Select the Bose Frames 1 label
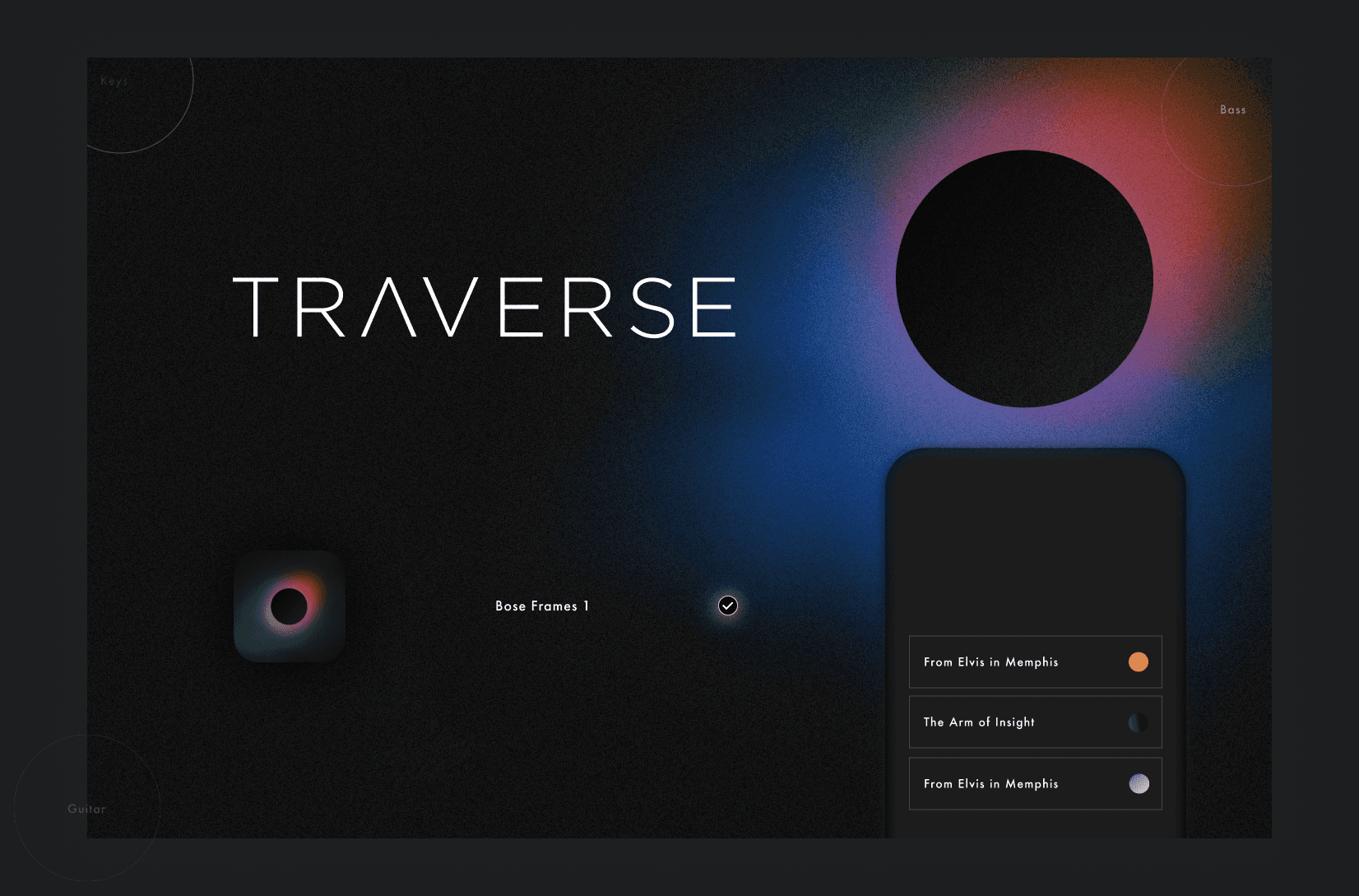The width and height of the screenshot is (1359, 896). click(542, 606)
